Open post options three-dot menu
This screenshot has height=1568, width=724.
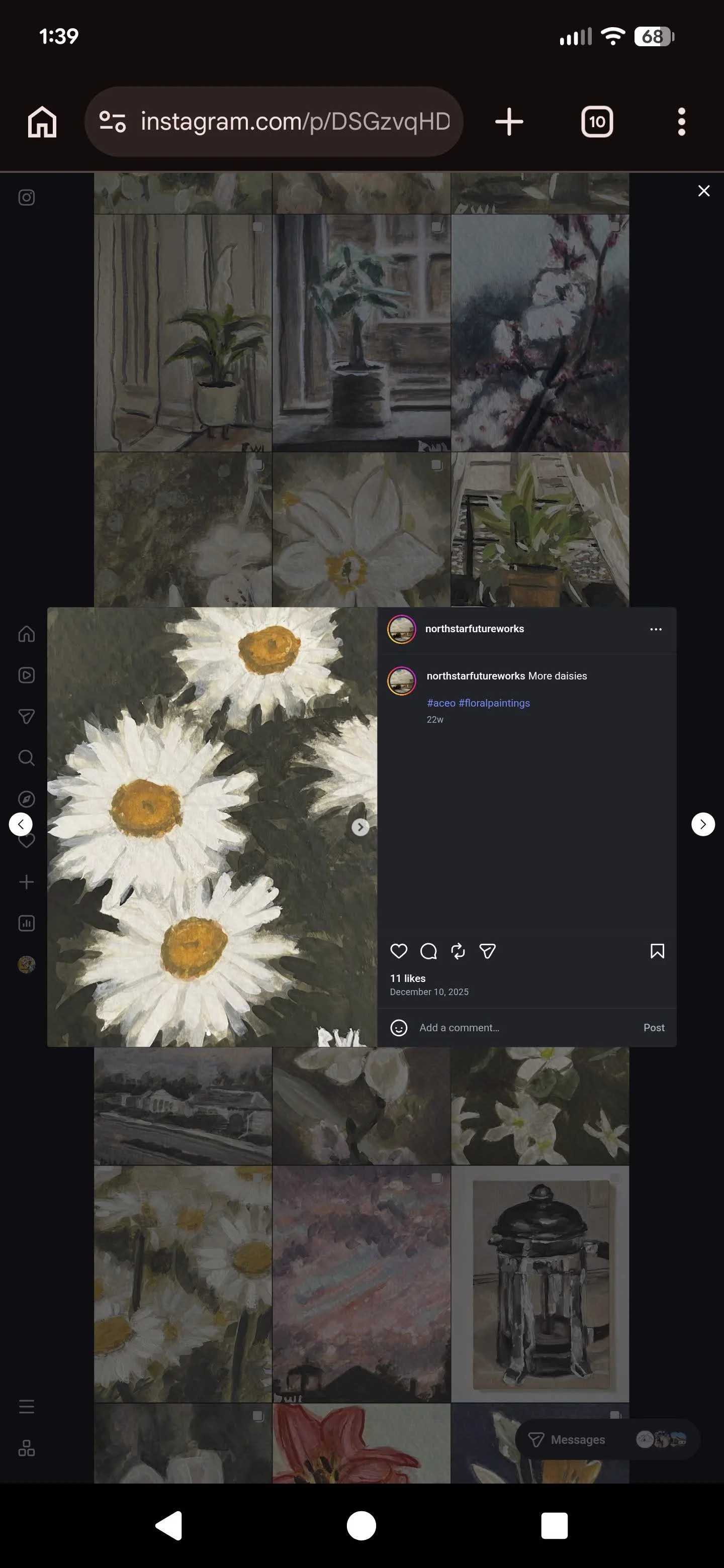656,629
